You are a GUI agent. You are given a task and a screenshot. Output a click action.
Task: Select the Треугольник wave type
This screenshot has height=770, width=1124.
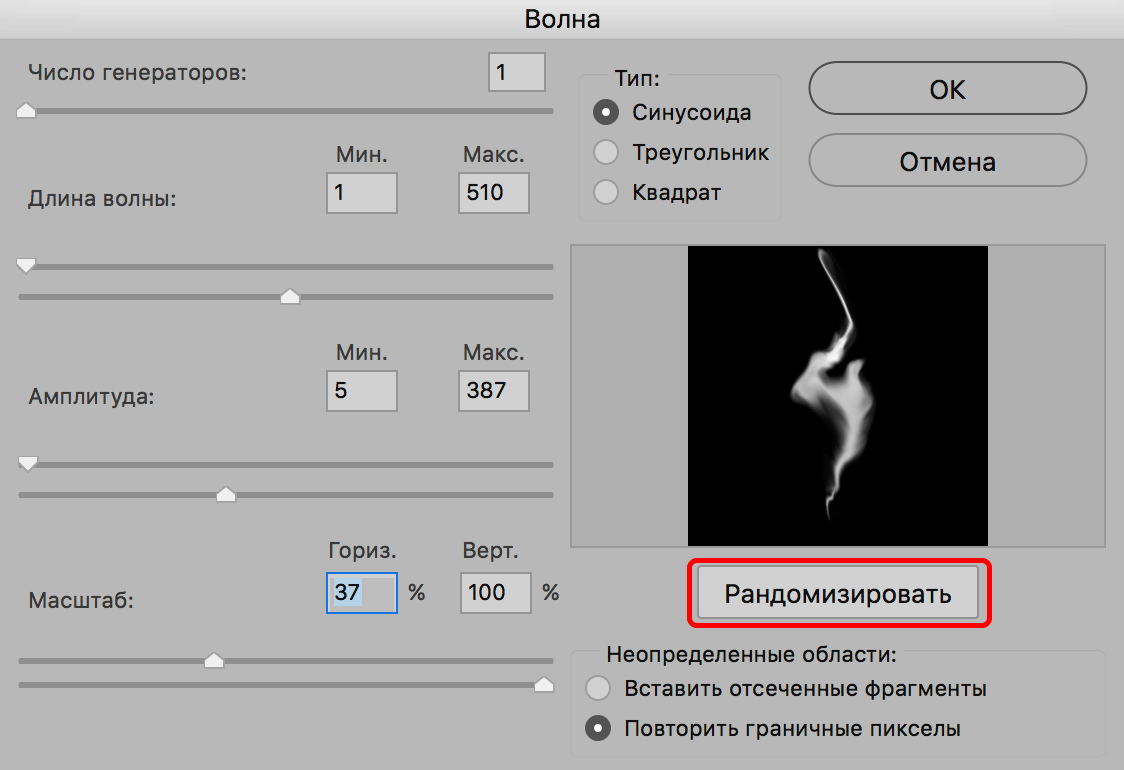(x=606, y=152)
